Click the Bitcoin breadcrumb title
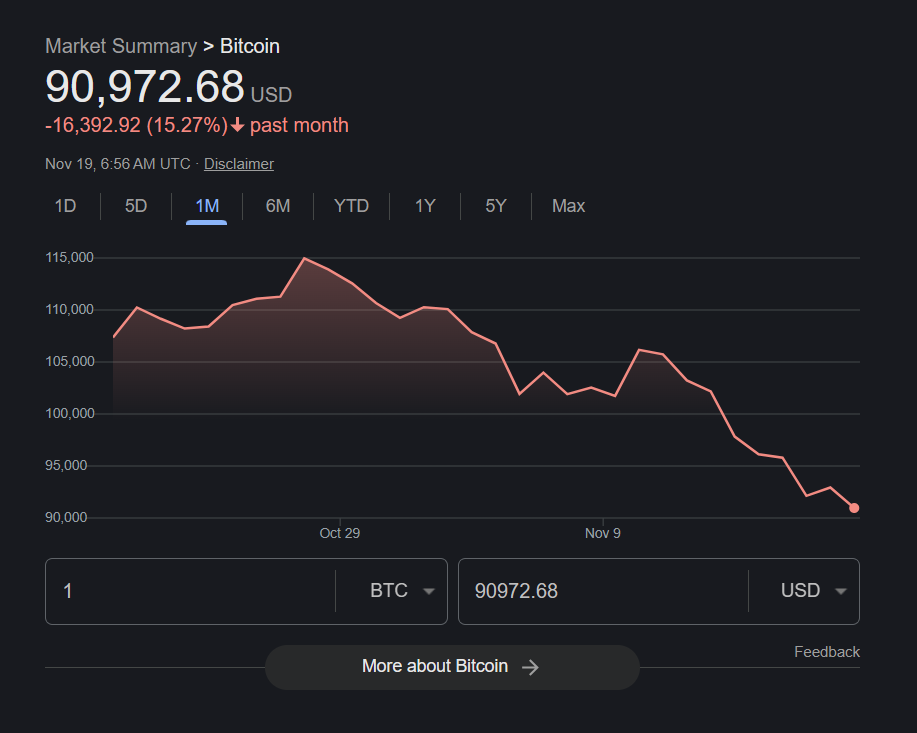917x733 pixels. [x=250, y=46]
